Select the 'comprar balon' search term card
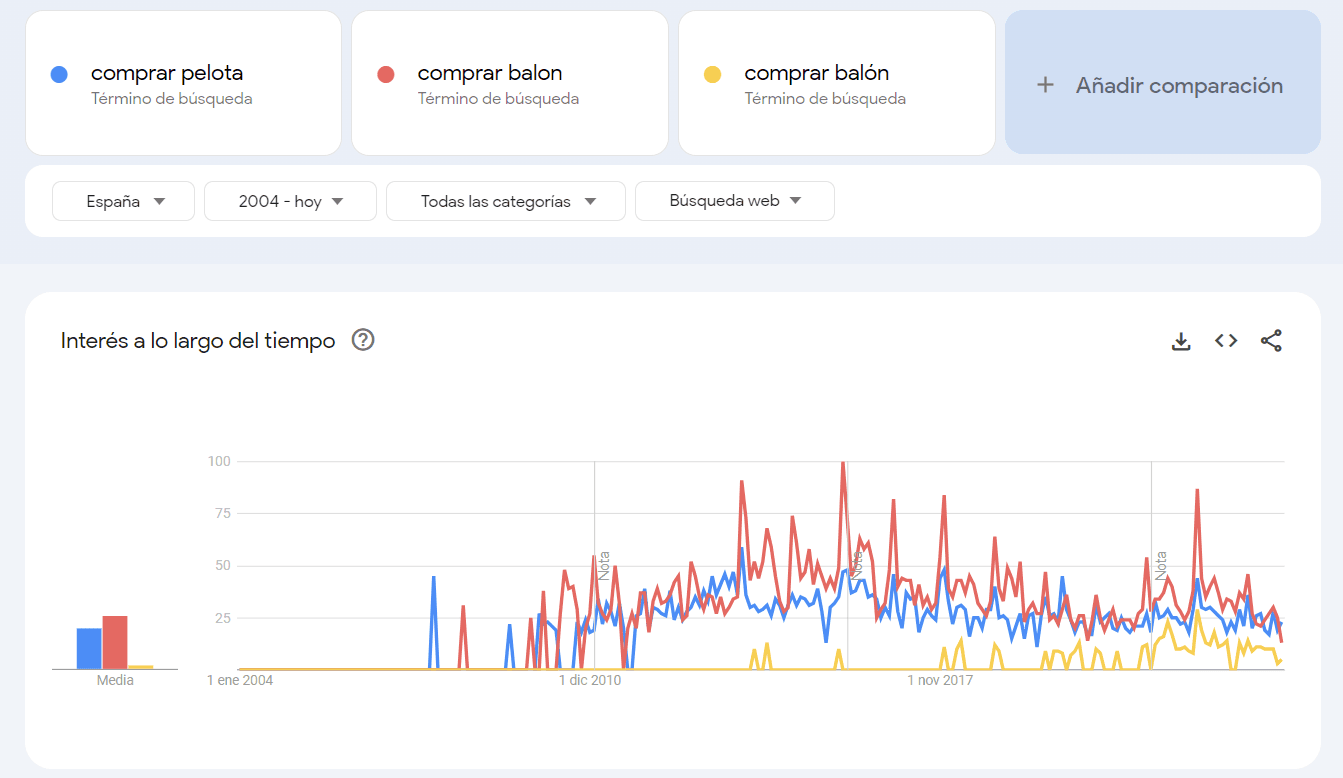 point(509,83)
